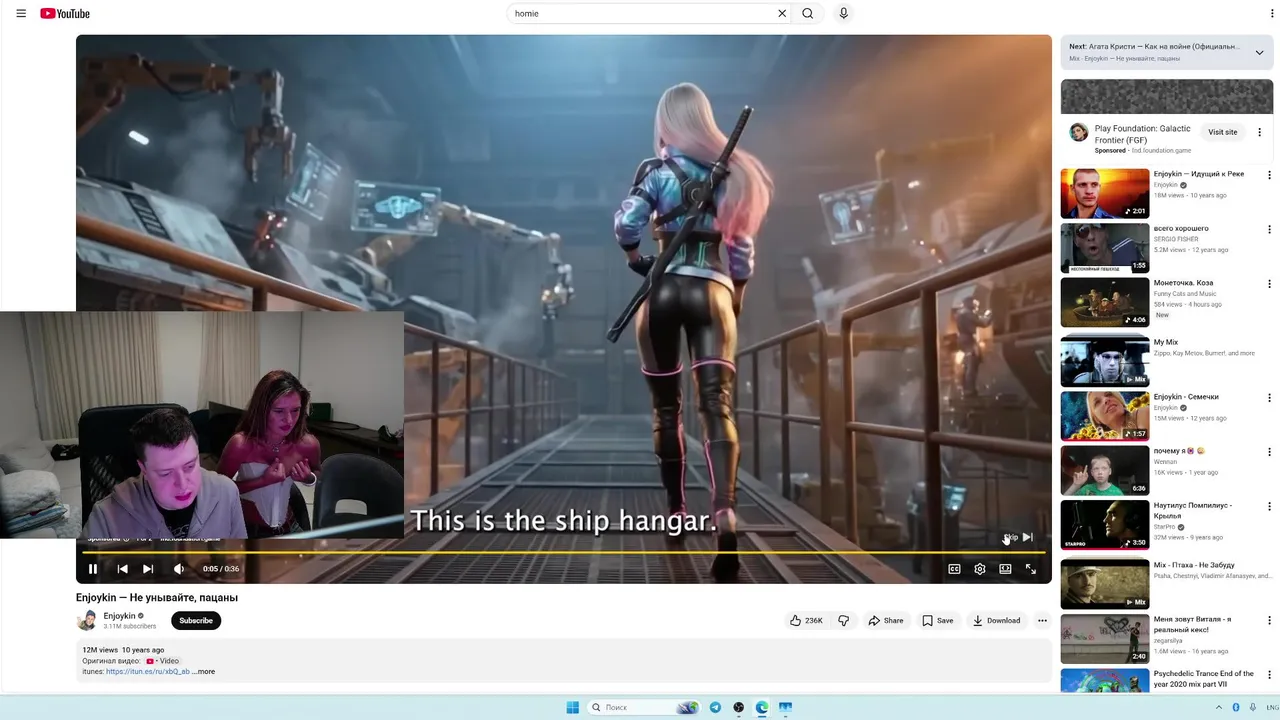Image resolution: width=1280 pixels, height=720 pixels.
Task: Expand the Next playlist mix panel
Action: pos(1259,52)
